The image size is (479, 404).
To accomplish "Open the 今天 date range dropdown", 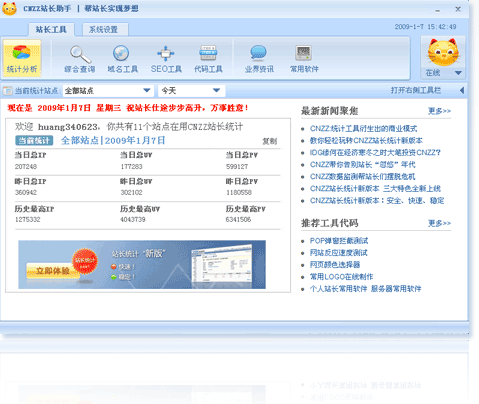I will point(191,91).
